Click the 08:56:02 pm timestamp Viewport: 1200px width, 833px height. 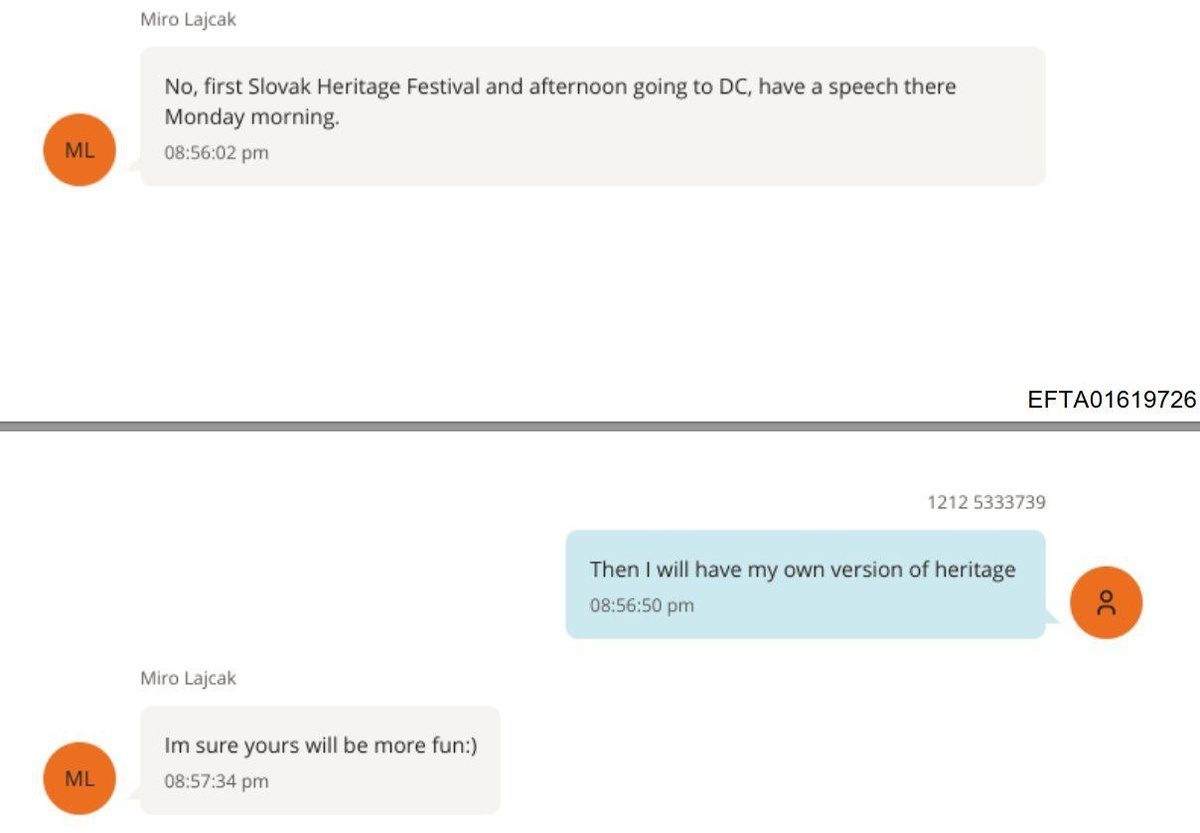coord(216,153)
